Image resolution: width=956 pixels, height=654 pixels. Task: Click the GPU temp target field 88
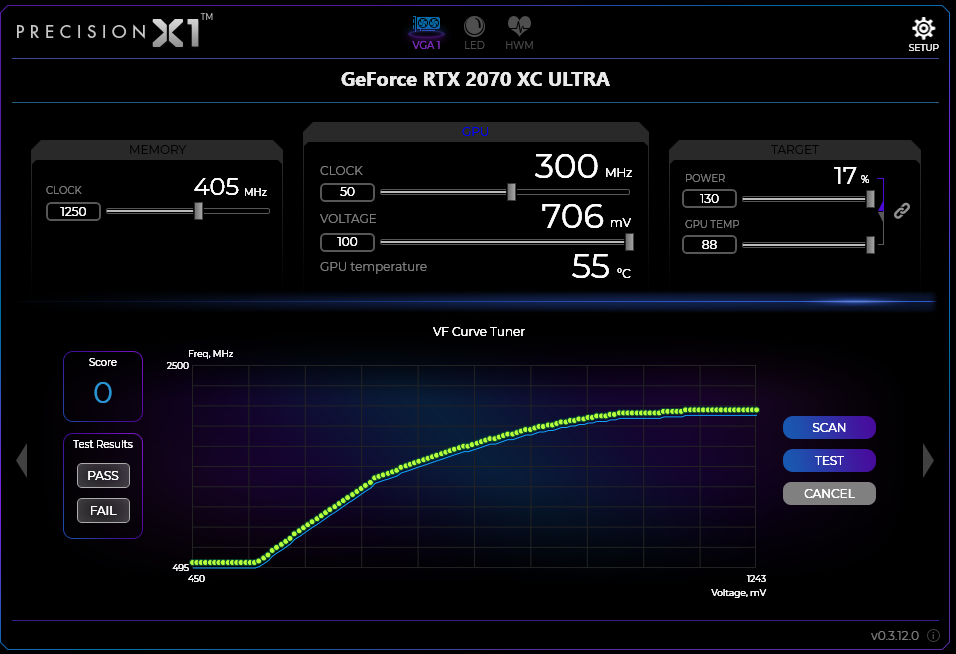709,245
